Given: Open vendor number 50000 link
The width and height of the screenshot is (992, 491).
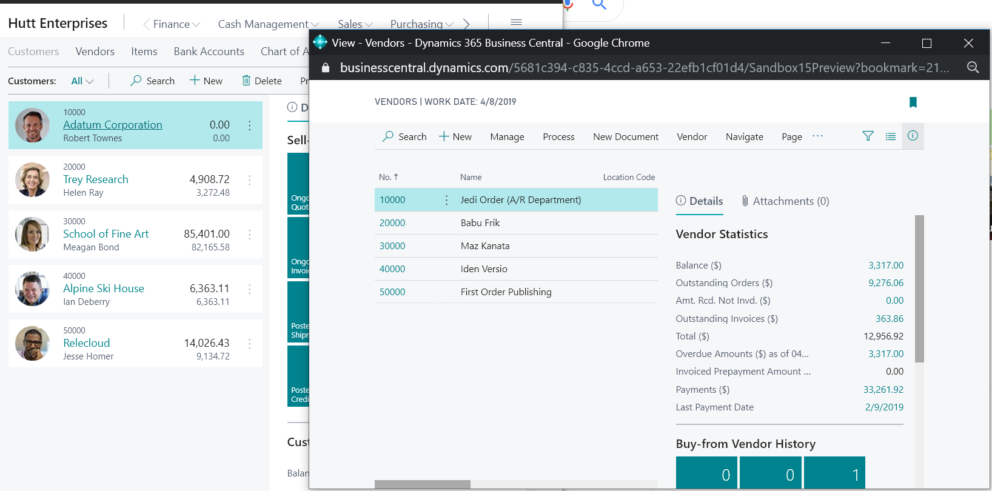Looking at the screenshot, I should (392, 292).
